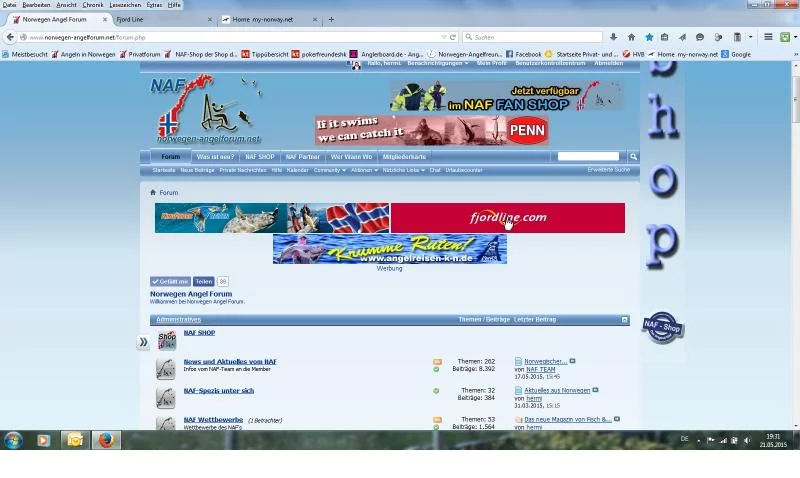Click the PENN advertisement banner

[432, 130]
